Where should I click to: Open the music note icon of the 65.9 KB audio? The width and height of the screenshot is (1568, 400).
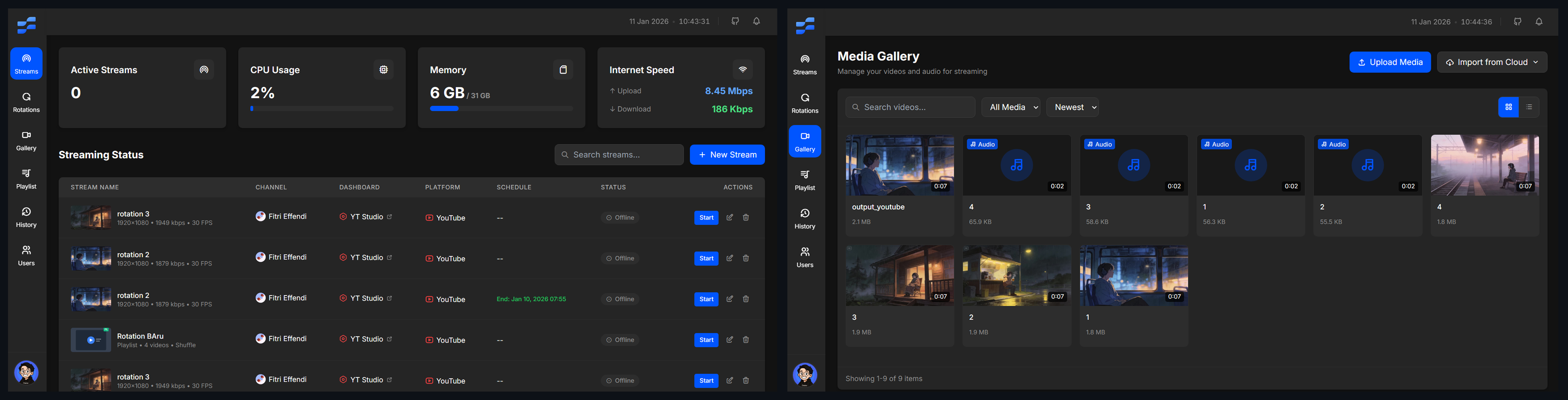click(x=1017, y=165)
